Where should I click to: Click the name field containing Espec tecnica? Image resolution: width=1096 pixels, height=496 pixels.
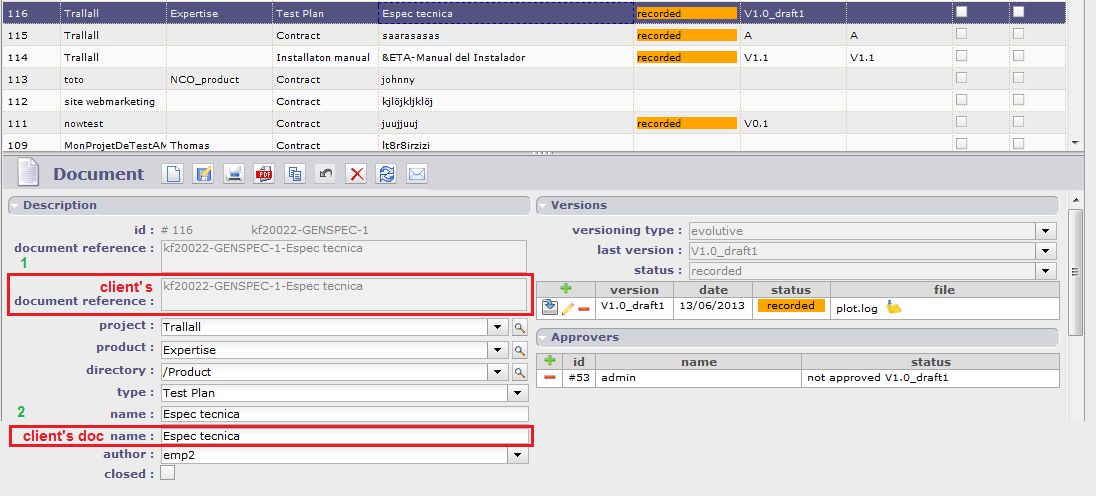tap(343, 414)
